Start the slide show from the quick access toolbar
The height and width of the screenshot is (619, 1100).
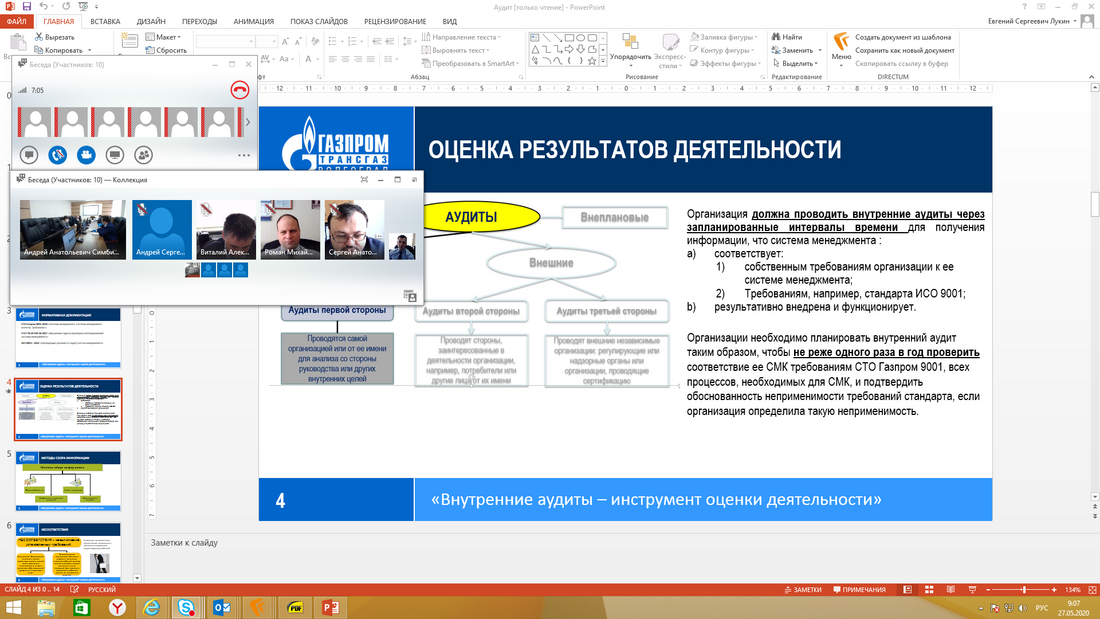click(x=83, y=6)
